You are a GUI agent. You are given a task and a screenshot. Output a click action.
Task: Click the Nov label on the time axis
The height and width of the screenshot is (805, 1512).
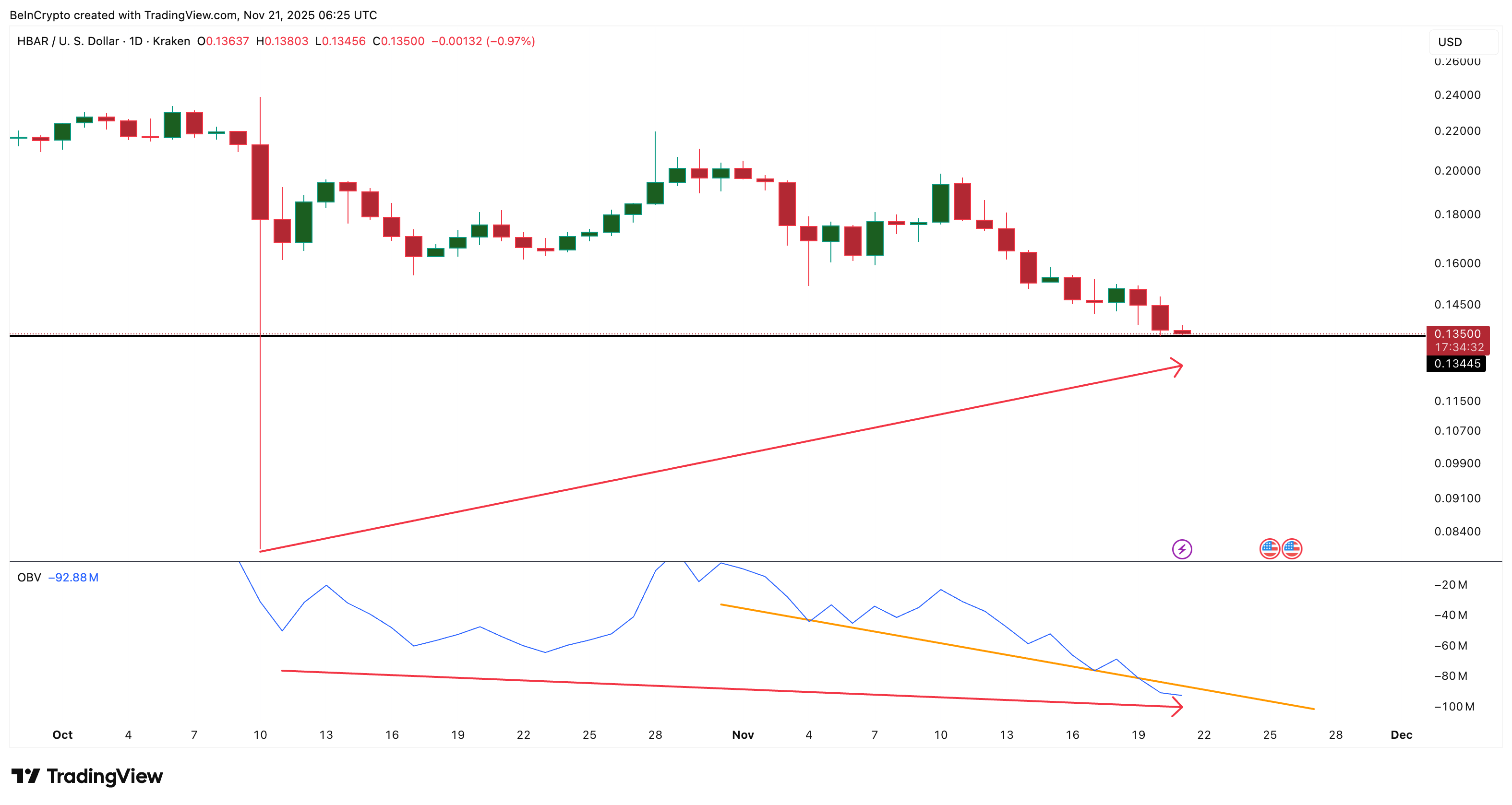[743, 734]
